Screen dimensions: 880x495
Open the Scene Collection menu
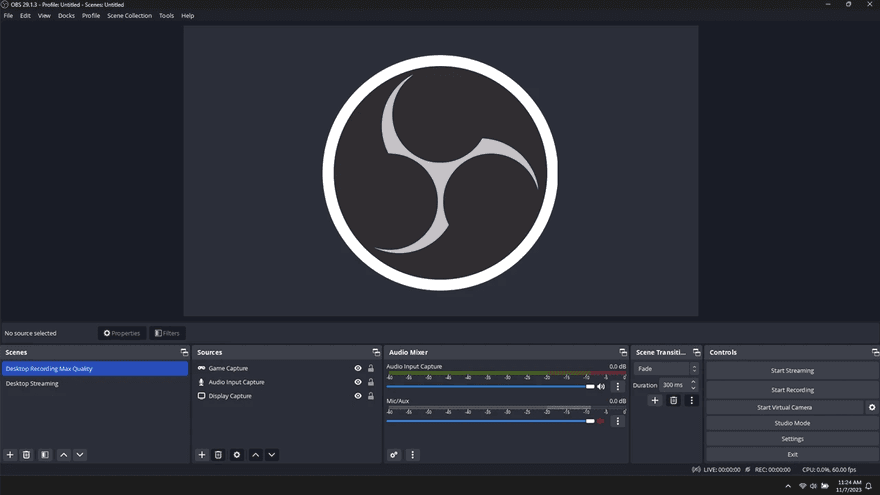tap(130, 16)
